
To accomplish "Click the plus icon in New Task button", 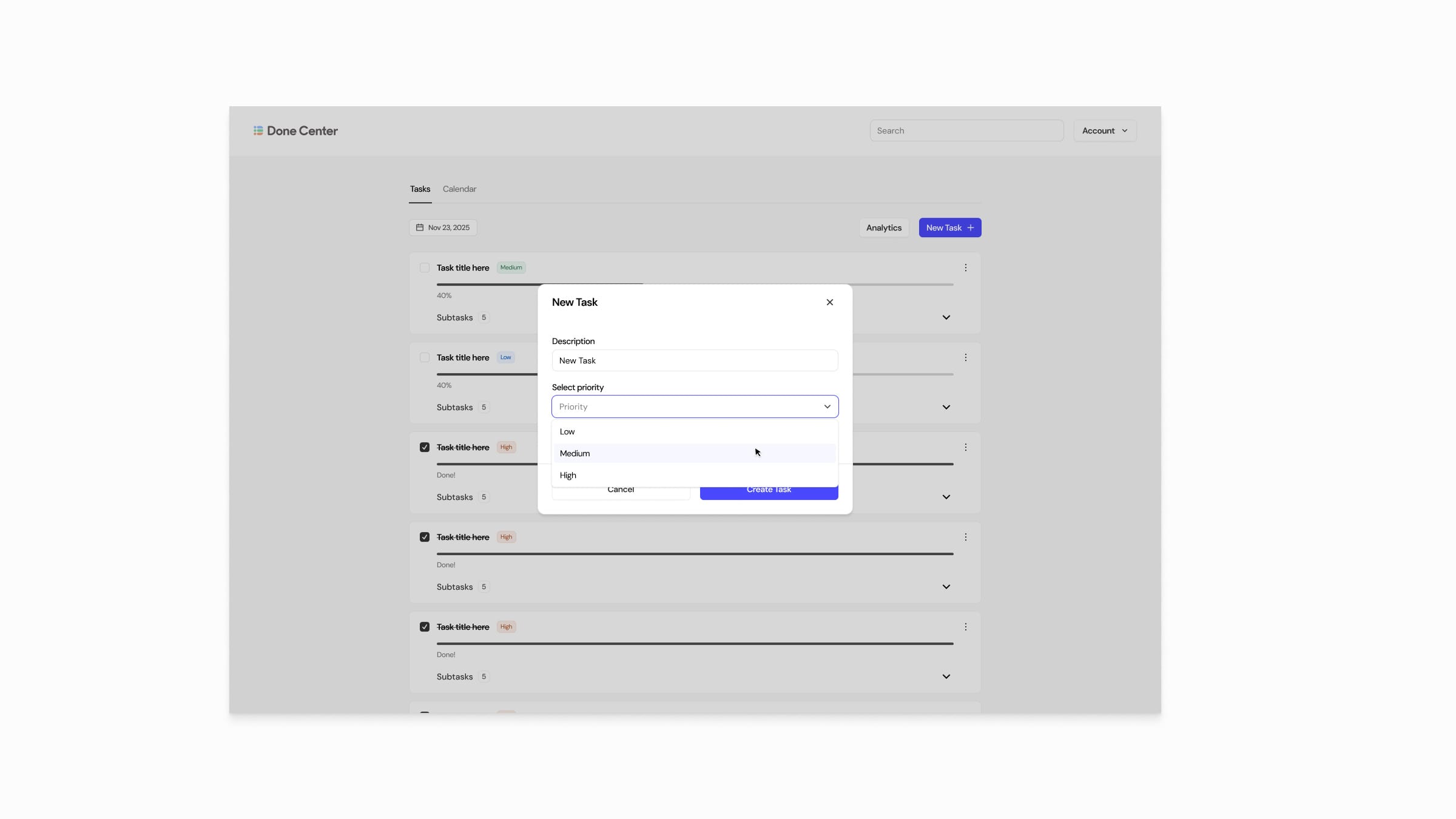I will (x=971, y=227).
